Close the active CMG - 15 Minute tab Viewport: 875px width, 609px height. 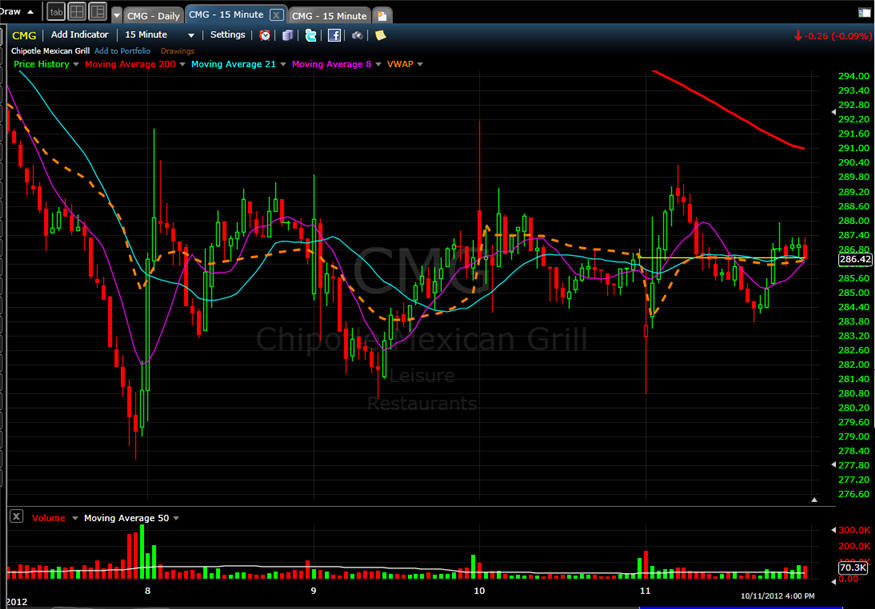[x=276, y=15]
